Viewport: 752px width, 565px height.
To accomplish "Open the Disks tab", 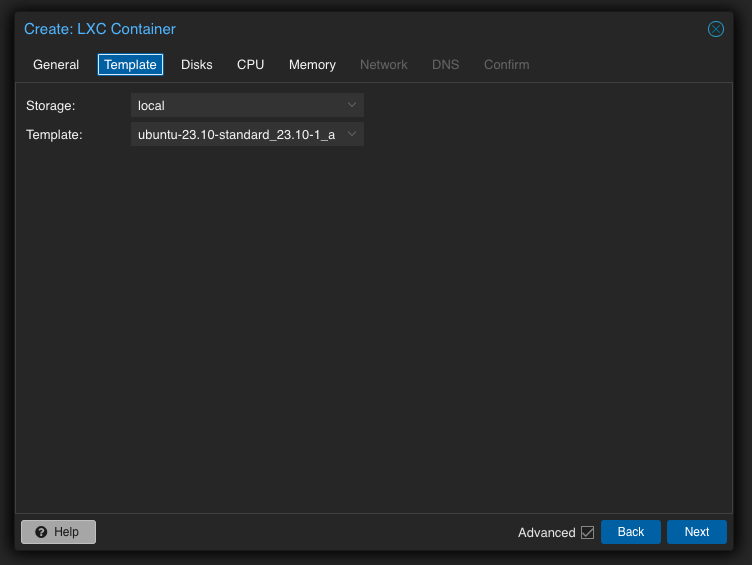I will pyautogui.click(x=197, y=65).
